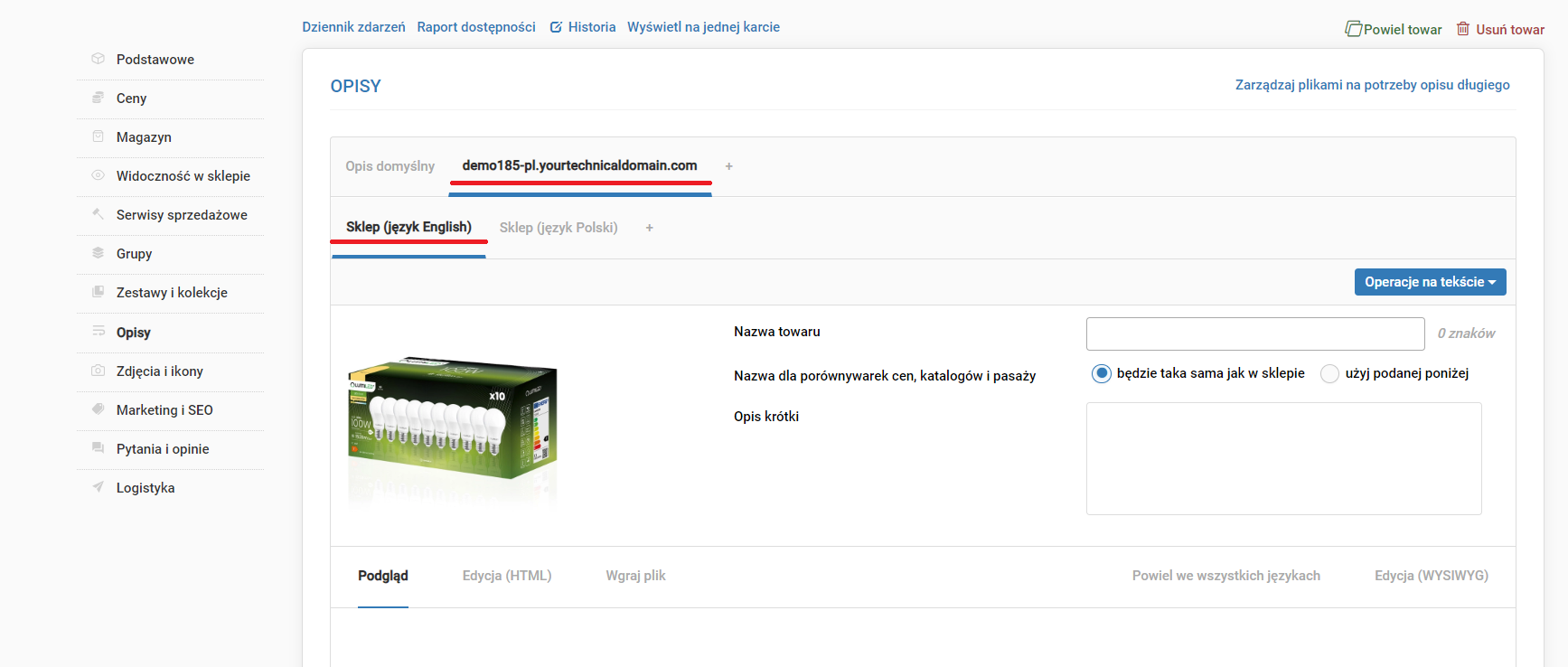Click the Serwisy sprzedażowe gavel icon
Viewport: 1568px width, 667px height.
[x=98, y=214]
